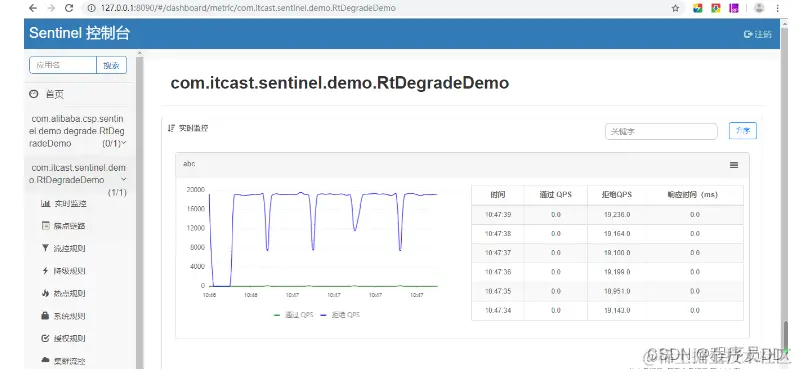Click the logout icon in the blue header
The image size is (798, 372).
(x=748, y=34)
